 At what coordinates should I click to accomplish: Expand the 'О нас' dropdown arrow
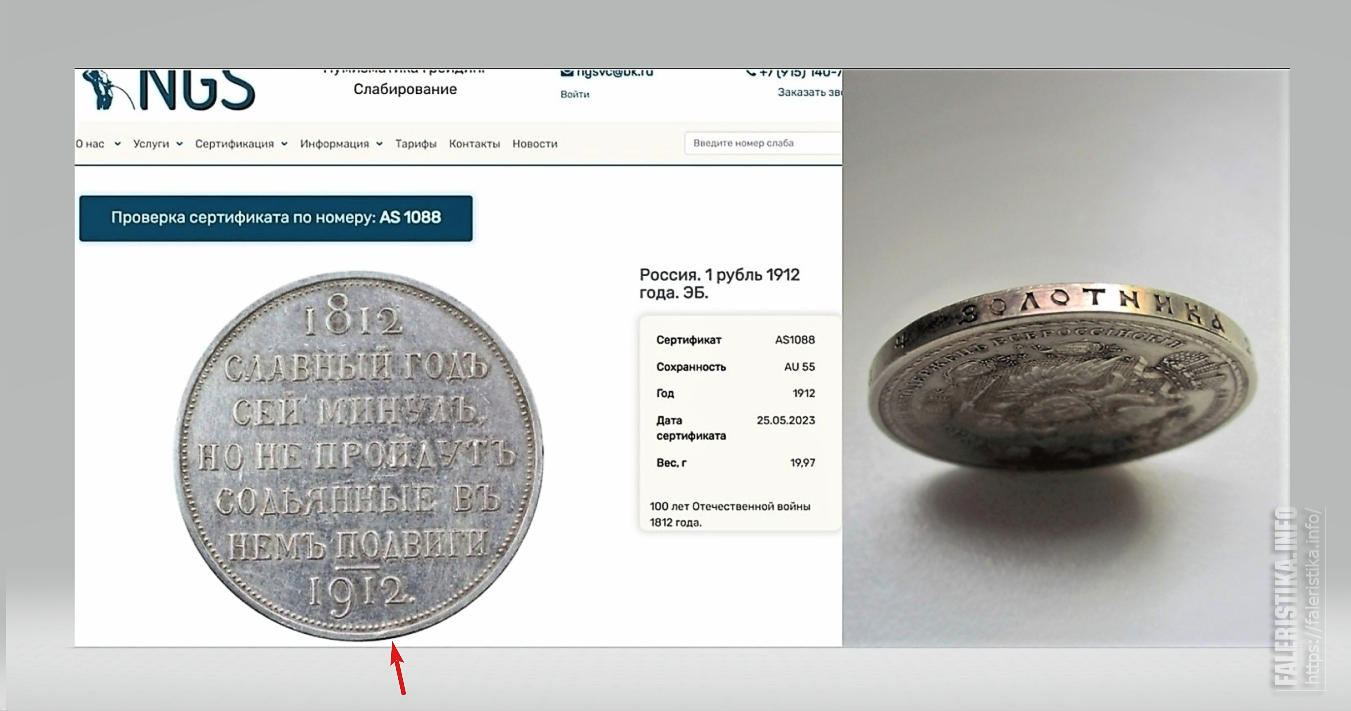[117, 144]
